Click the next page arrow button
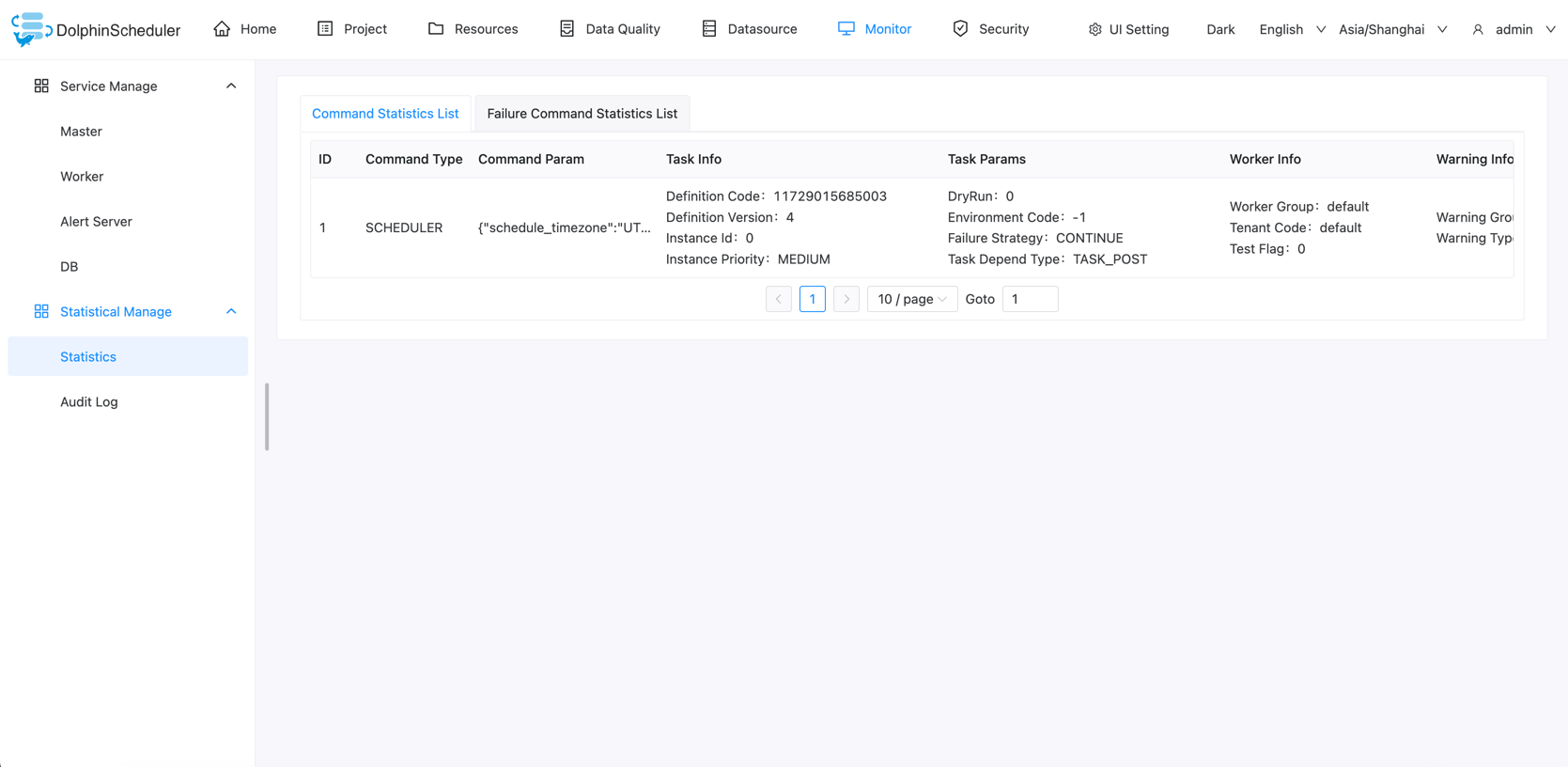This screenshot has height=767, width=1568. pos(846,299)
